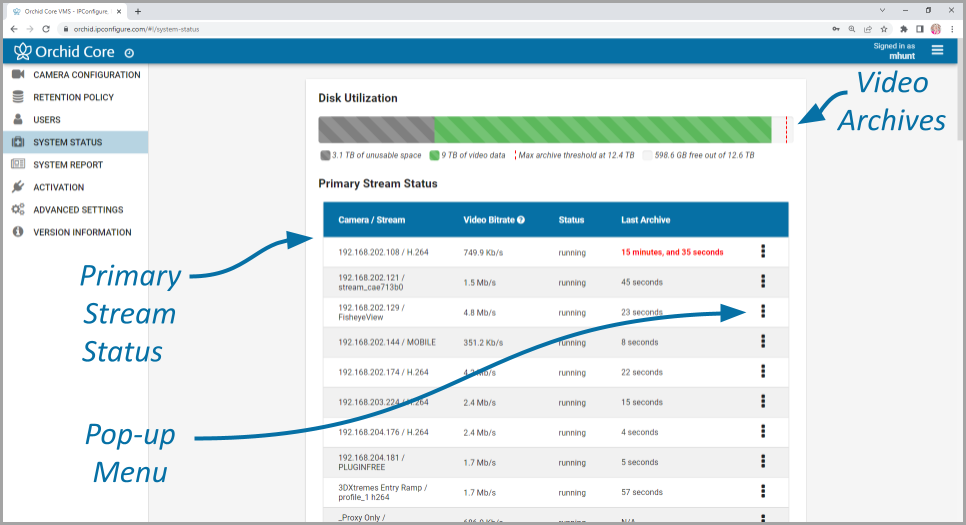966x525 pixels.
Task: Open the browser side panel icon
Action: click(920, 29)
